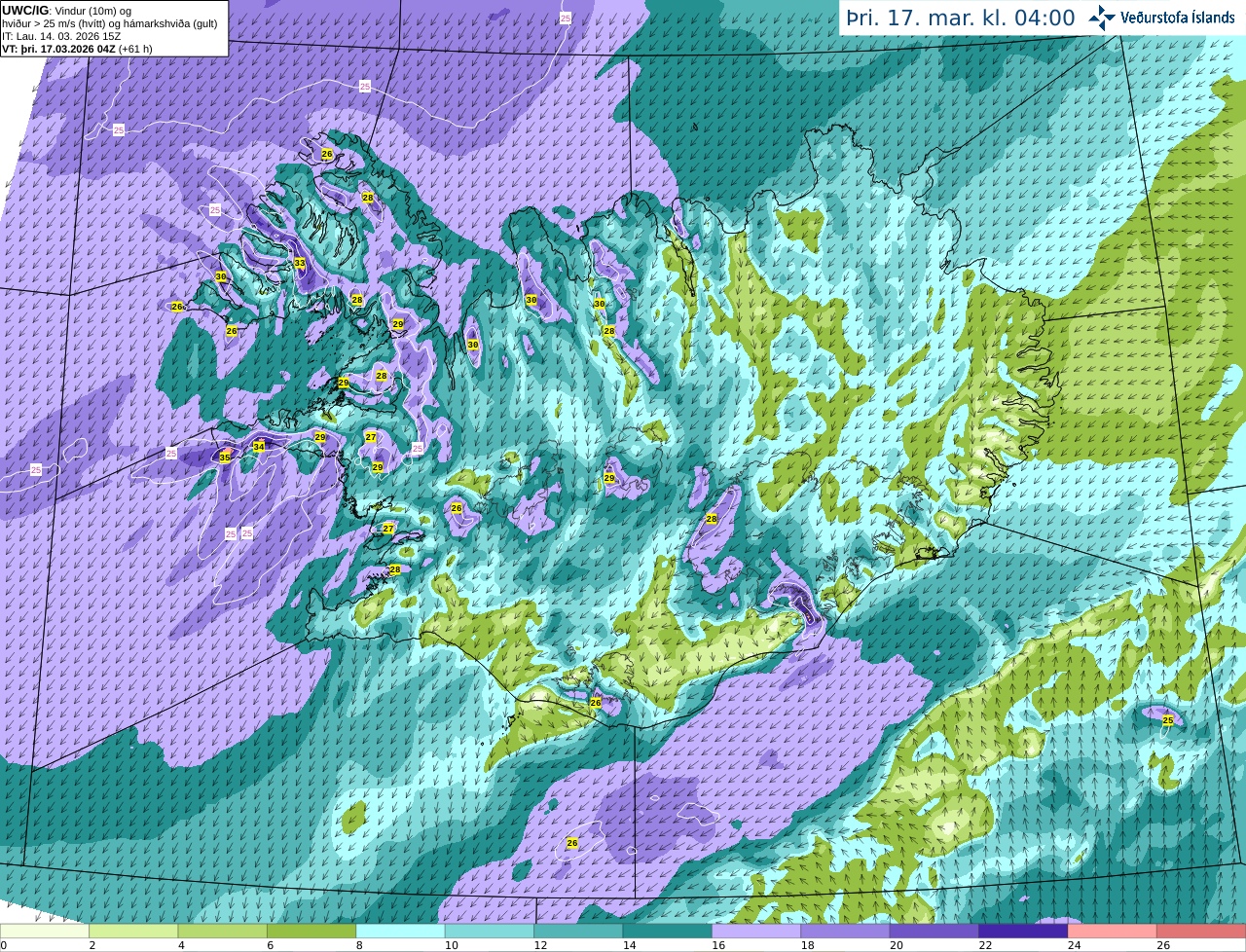The height and width of the screenshot is (952, 1246).
Task: Pick the darker purple 20–22 m/s legend swatch
Action: (934, 931)
